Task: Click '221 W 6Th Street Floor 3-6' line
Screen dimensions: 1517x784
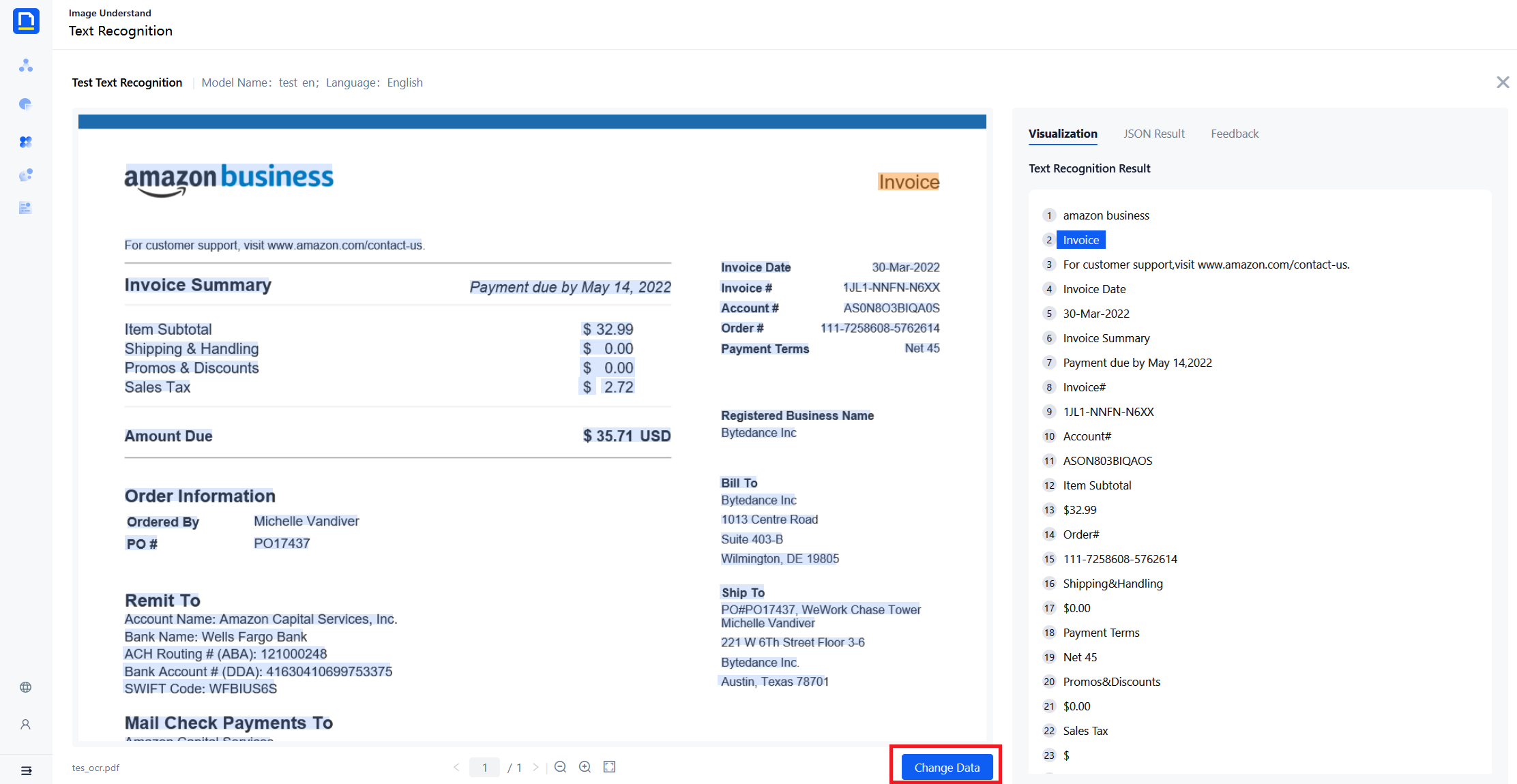Action: pos(793,643)
